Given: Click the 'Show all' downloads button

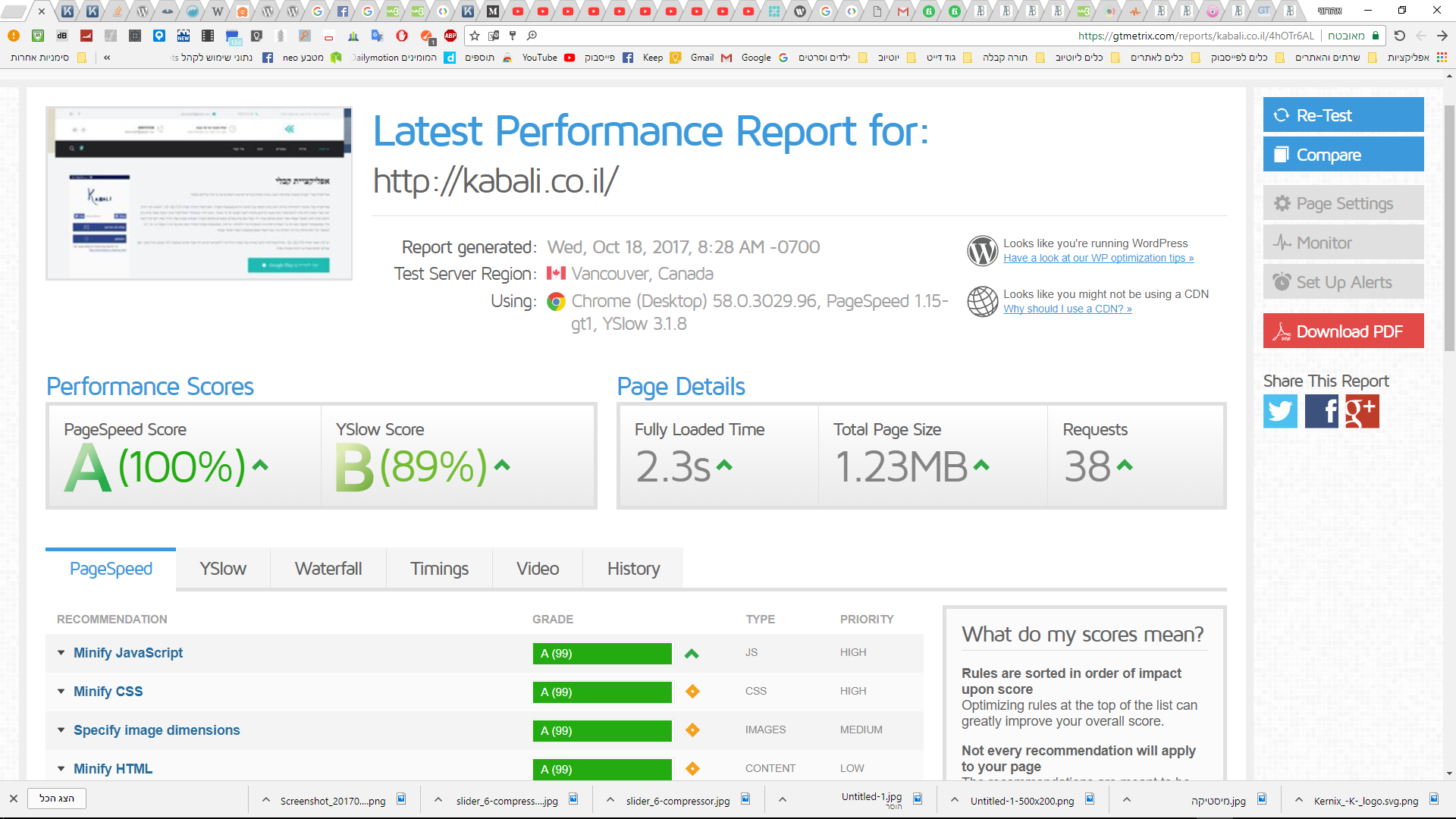Looking at the screenshot, I should [x=57, y=799].
